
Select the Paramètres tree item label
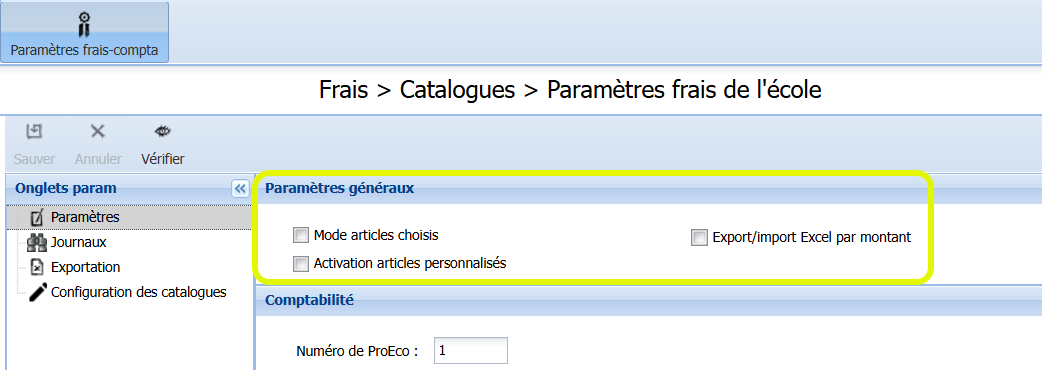pos(85,217)
